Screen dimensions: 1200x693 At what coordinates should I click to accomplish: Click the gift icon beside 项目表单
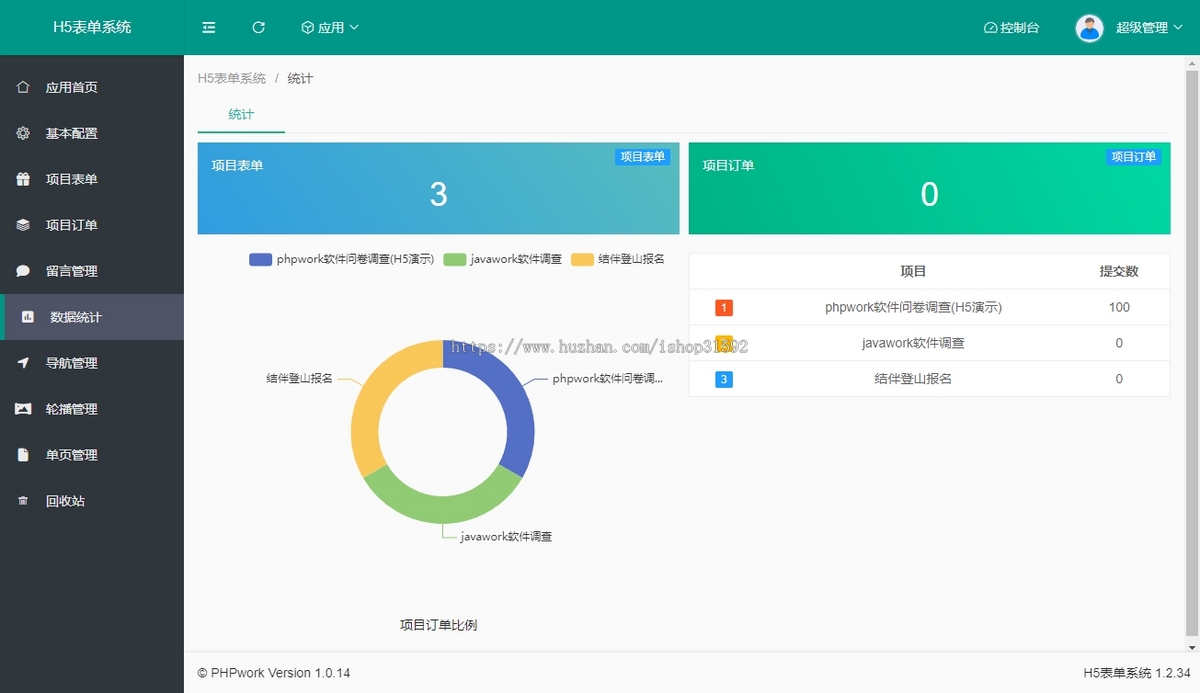click(x=23, y=179)
